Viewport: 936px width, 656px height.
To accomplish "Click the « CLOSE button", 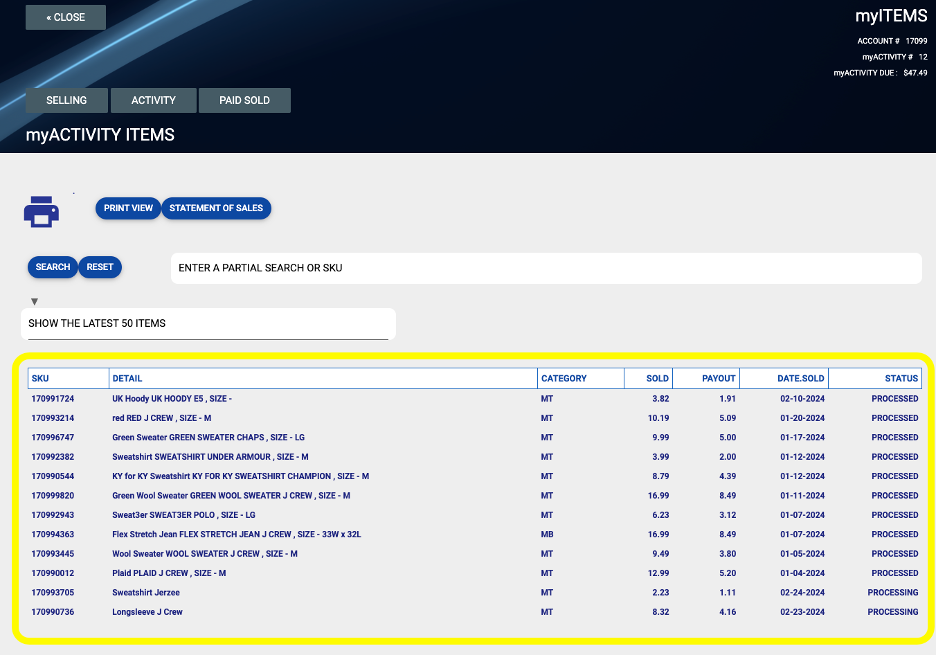I will pyautogui.click(x=65, y=17).
